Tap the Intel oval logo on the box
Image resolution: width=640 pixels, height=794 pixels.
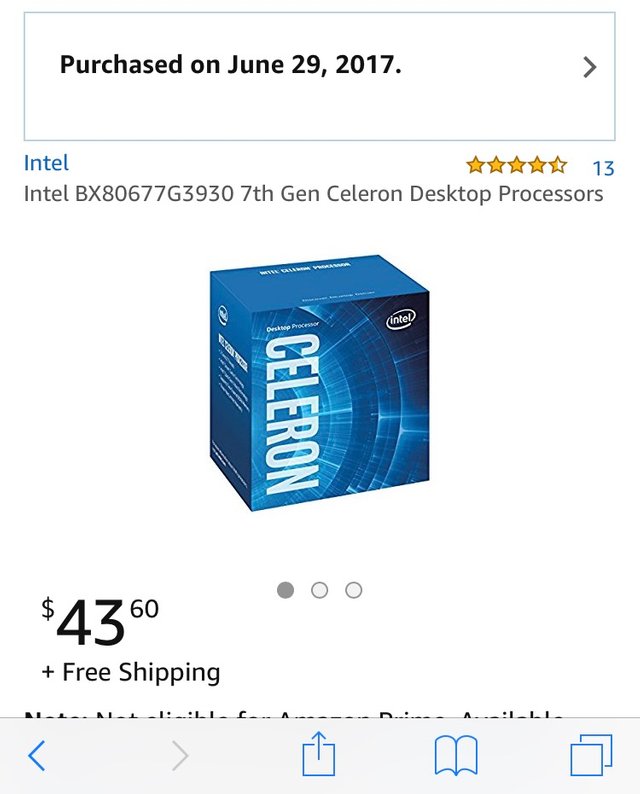[x=405, y=320]
